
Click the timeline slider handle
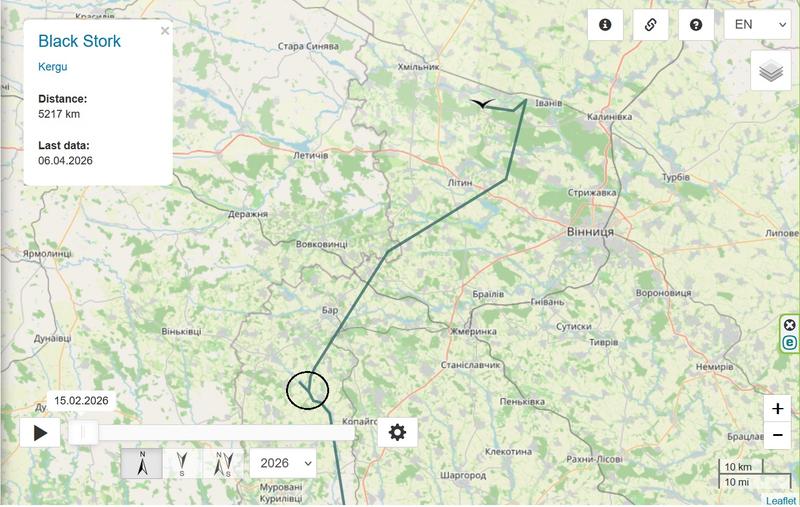point(83,433)
